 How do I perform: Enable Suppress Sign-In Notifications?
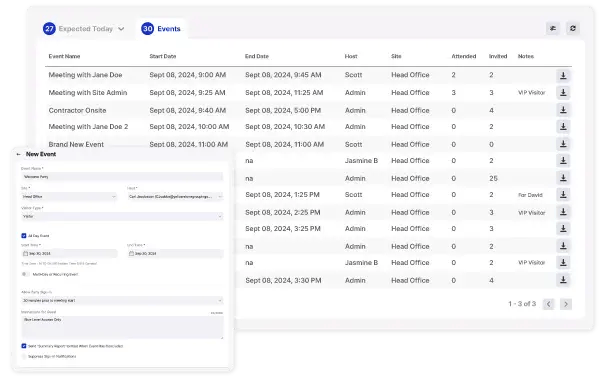tap(24, 356)
